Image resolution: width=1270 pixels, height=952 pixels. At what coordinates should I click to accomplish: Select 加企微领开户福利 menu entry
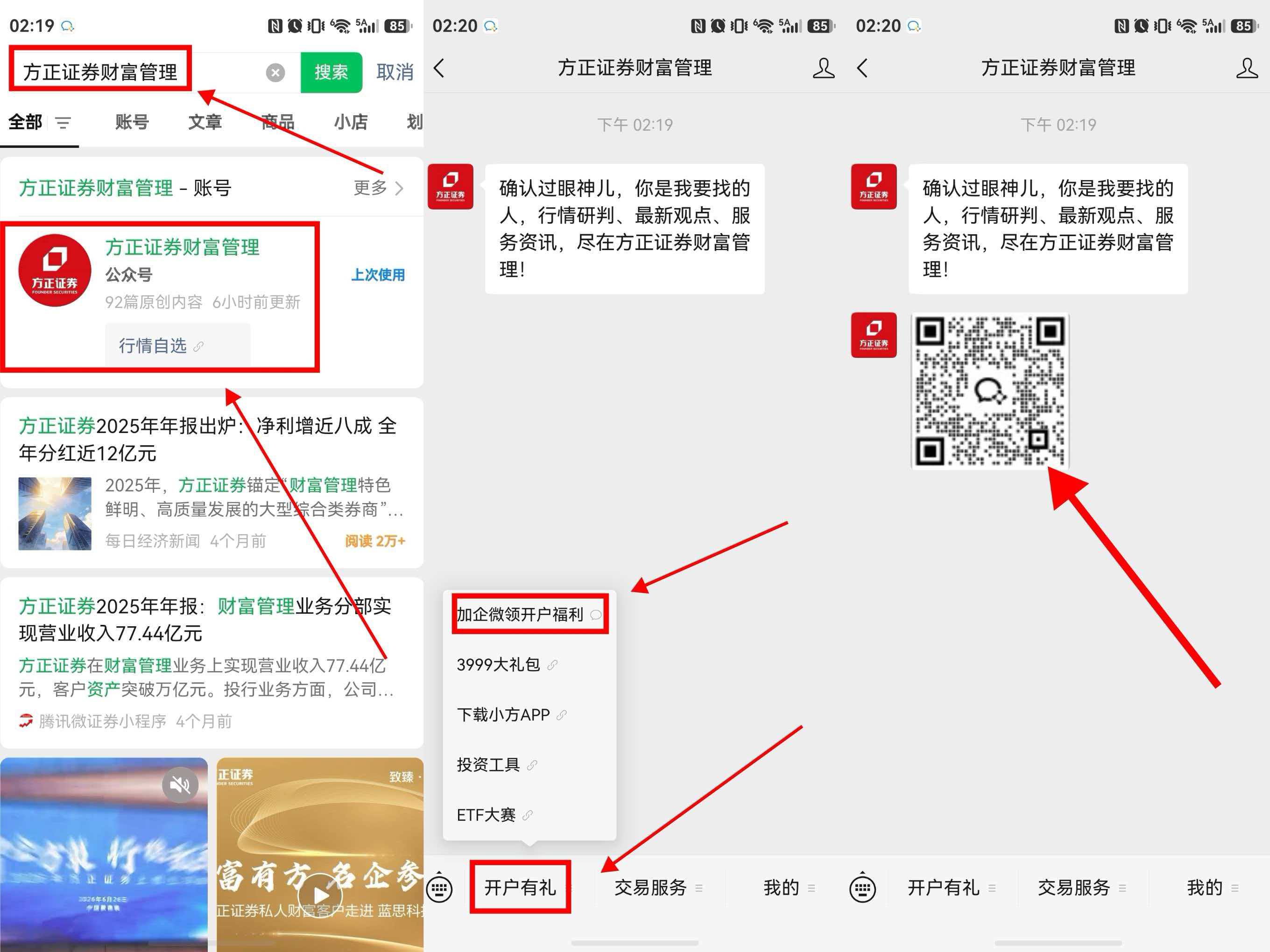[x=529, y=615]
